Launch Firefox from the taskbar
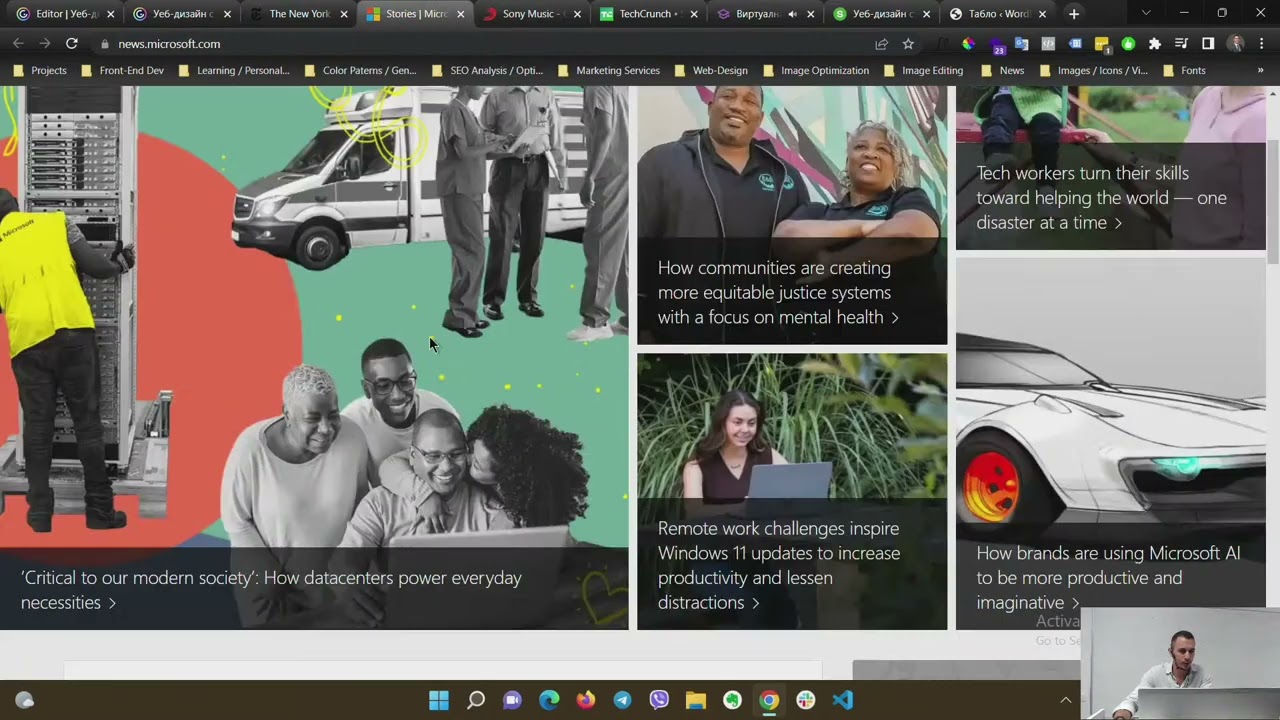Viewport: 1280px width, 720px height. tap(585, 700)
